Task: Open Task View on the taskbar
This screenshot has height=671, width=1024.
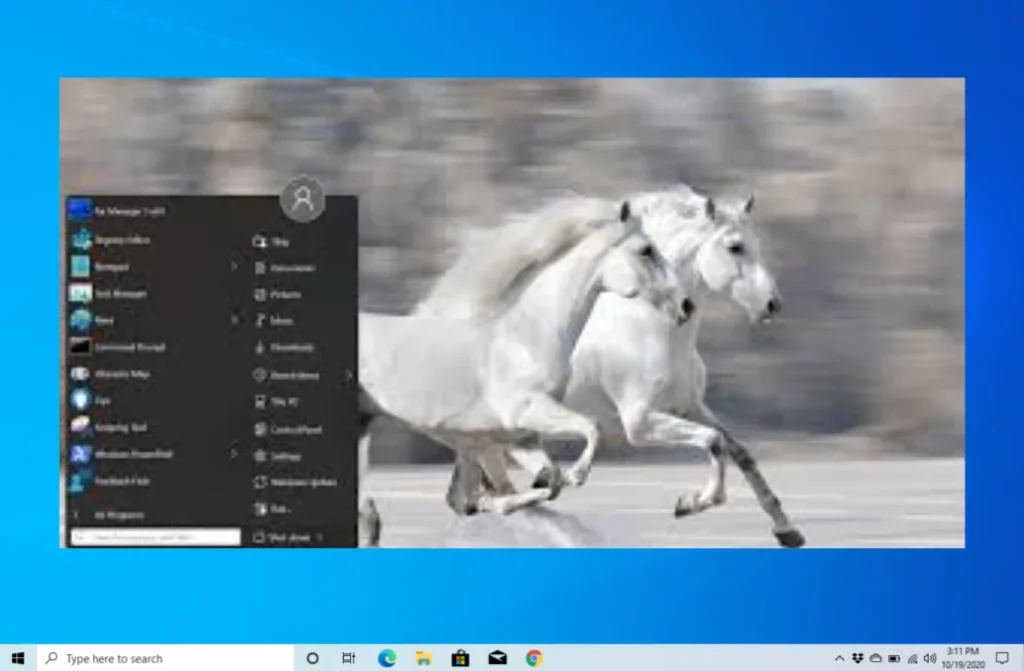Action: [x=348, y=658]
